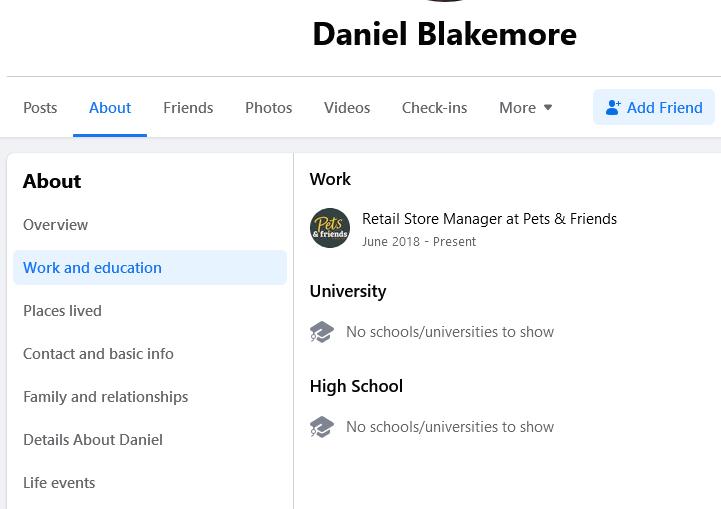Select the Check-ins tab
Viewport: 721px width, 509px height.
(434, 108)
